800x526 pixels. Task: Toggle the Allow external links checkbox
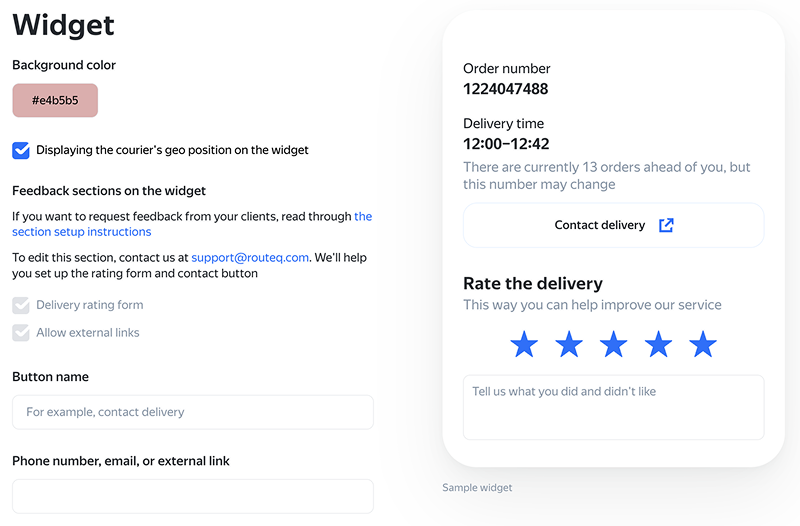(21, 332)
